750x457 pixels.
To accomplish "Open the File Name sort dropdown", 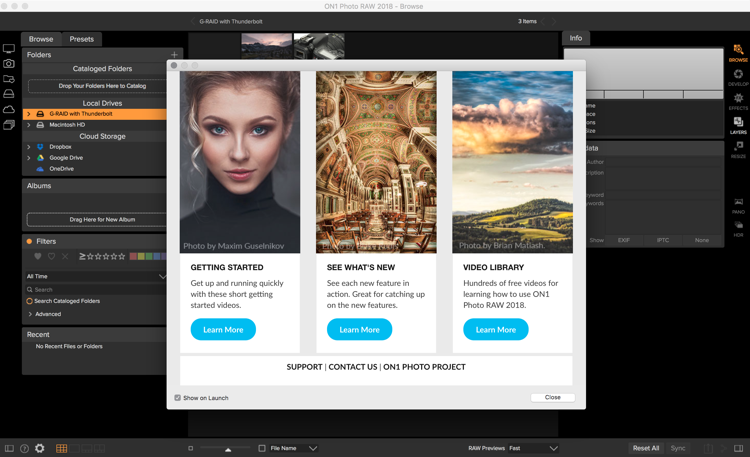I will click(294, 448).
